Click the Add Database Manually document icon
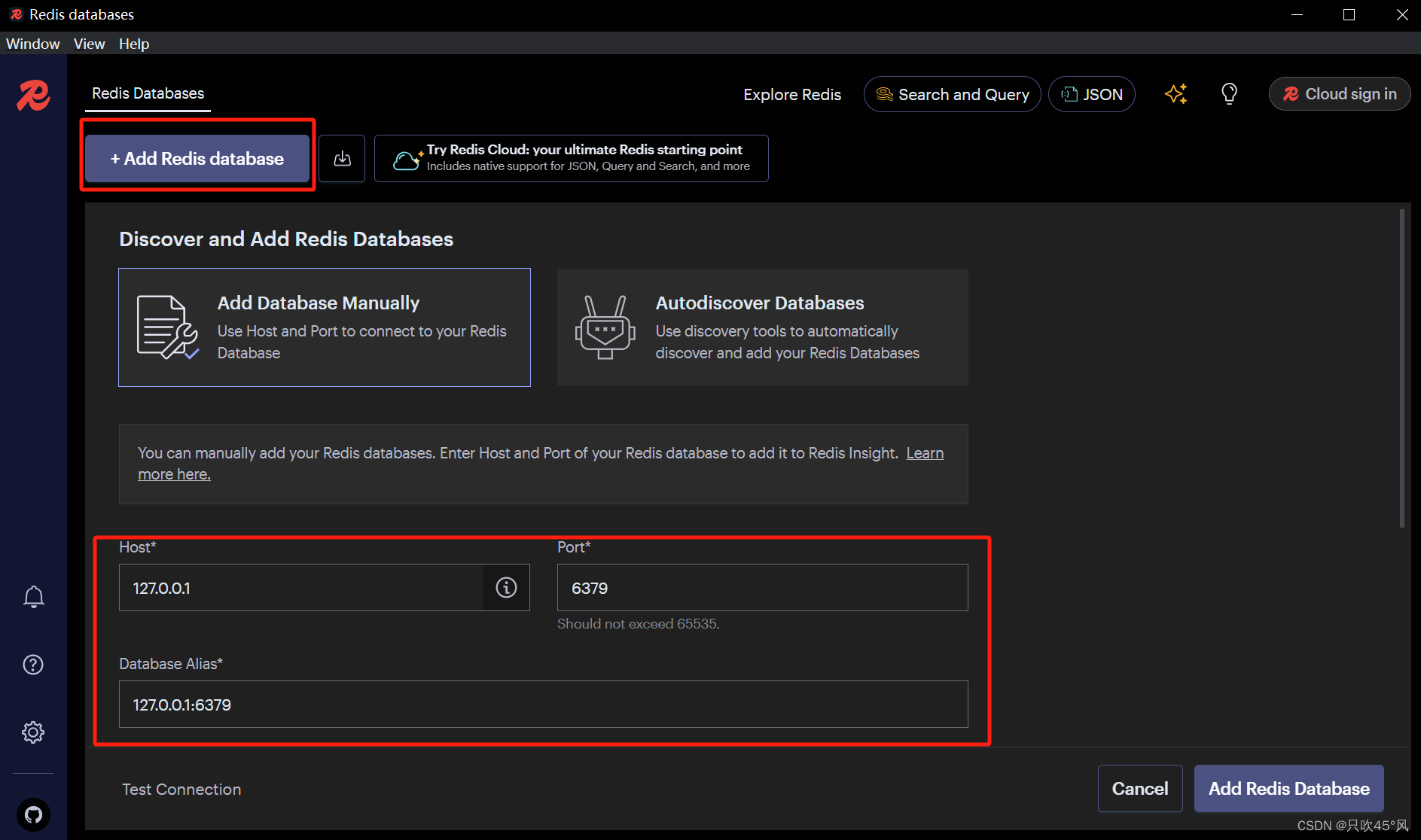The height and width of the screenshot is (840, 1421). coord(167,327)
